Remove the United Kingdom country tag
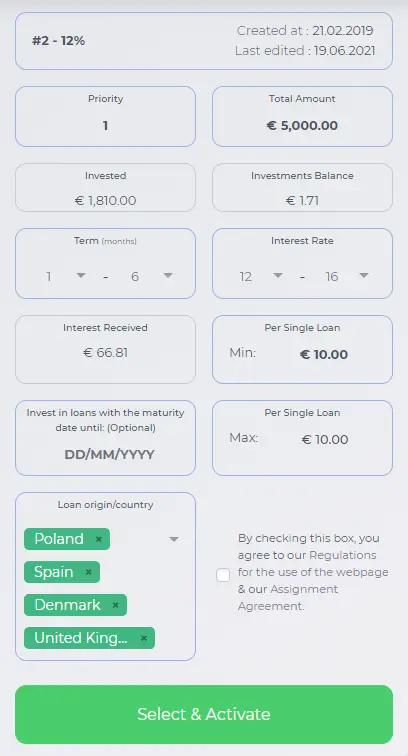The width and height of the screenshot is (408, 756). [143, 638]
